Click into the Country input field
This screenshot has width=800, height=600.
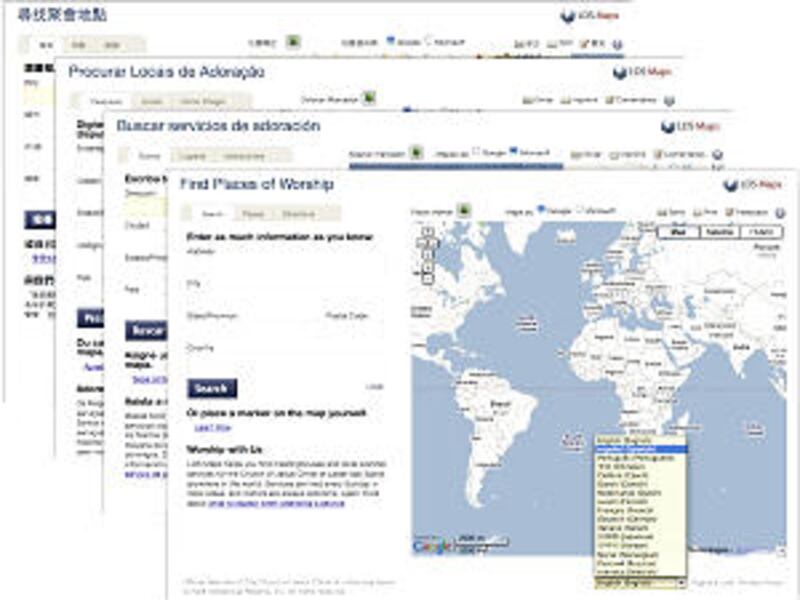pyautogui.click(x=284, y=361)
